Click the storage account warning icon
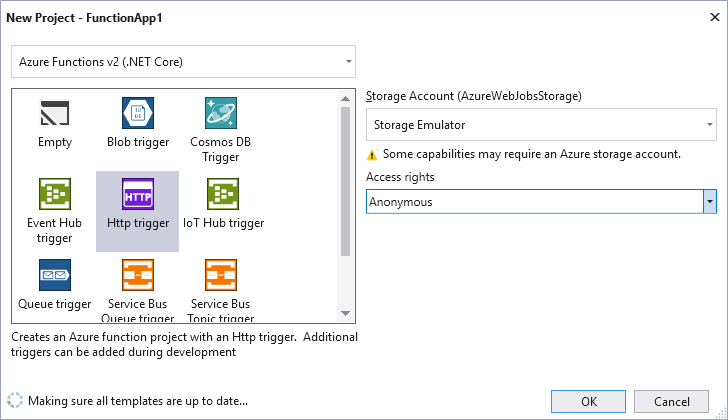The image size is (728, 420). (373, 155)
